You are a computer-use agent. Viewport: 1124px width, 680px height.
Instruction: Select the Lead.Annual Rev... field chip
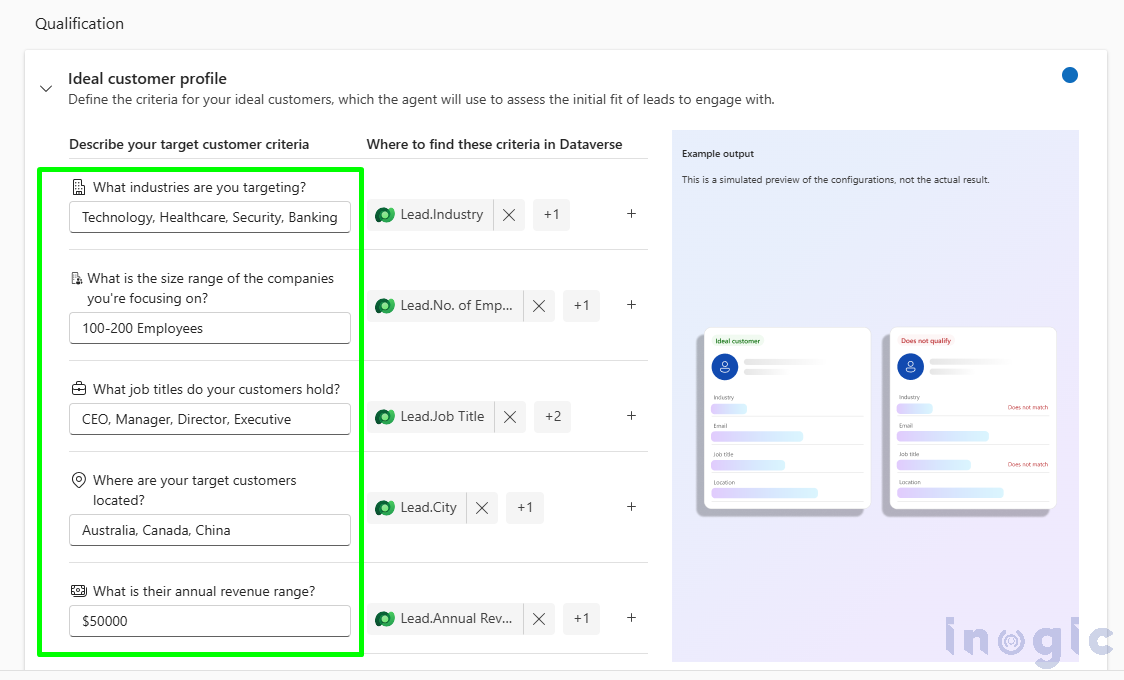click(x=445, y=619)
